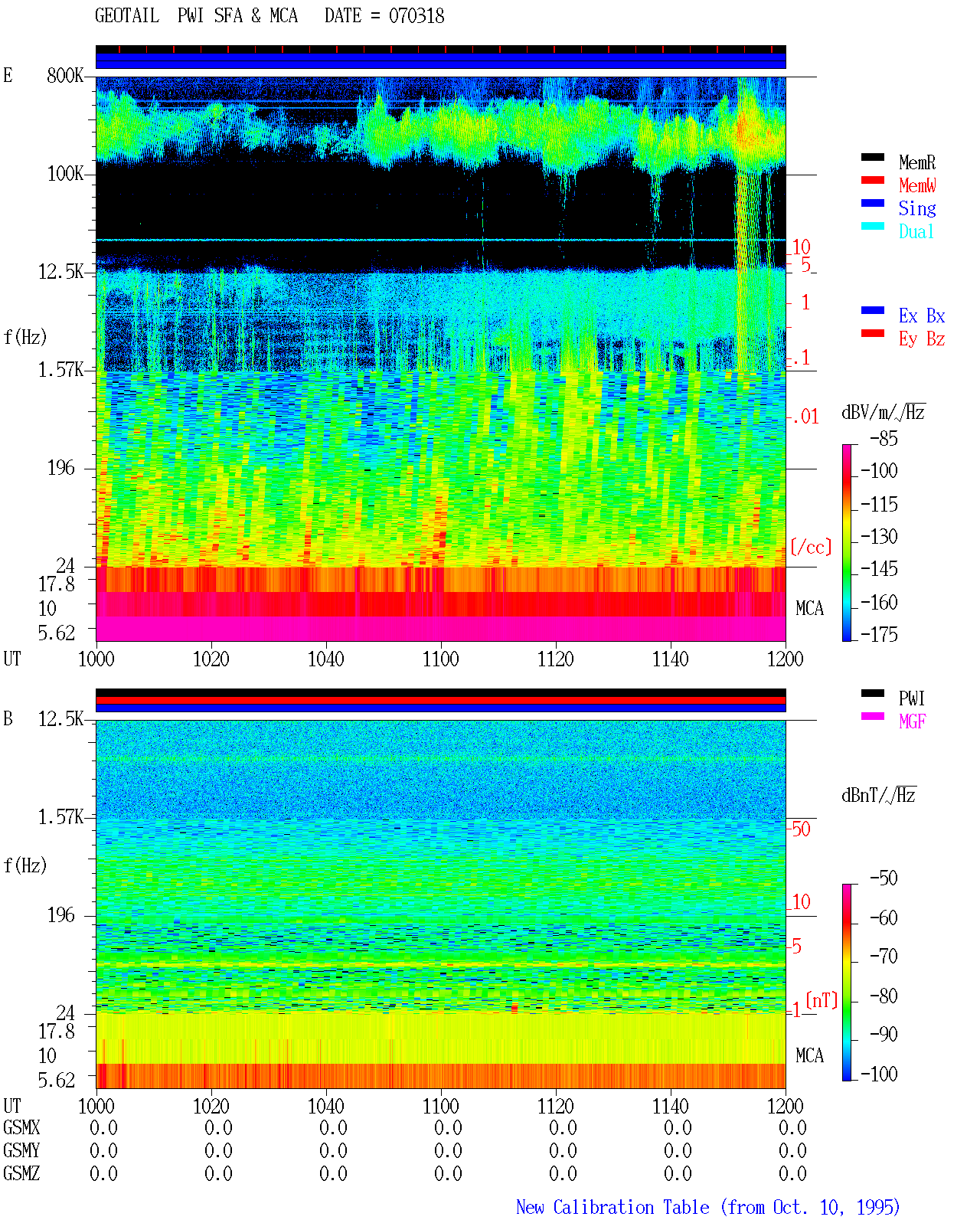Click the '-130' color scale value

coord(878,536)
